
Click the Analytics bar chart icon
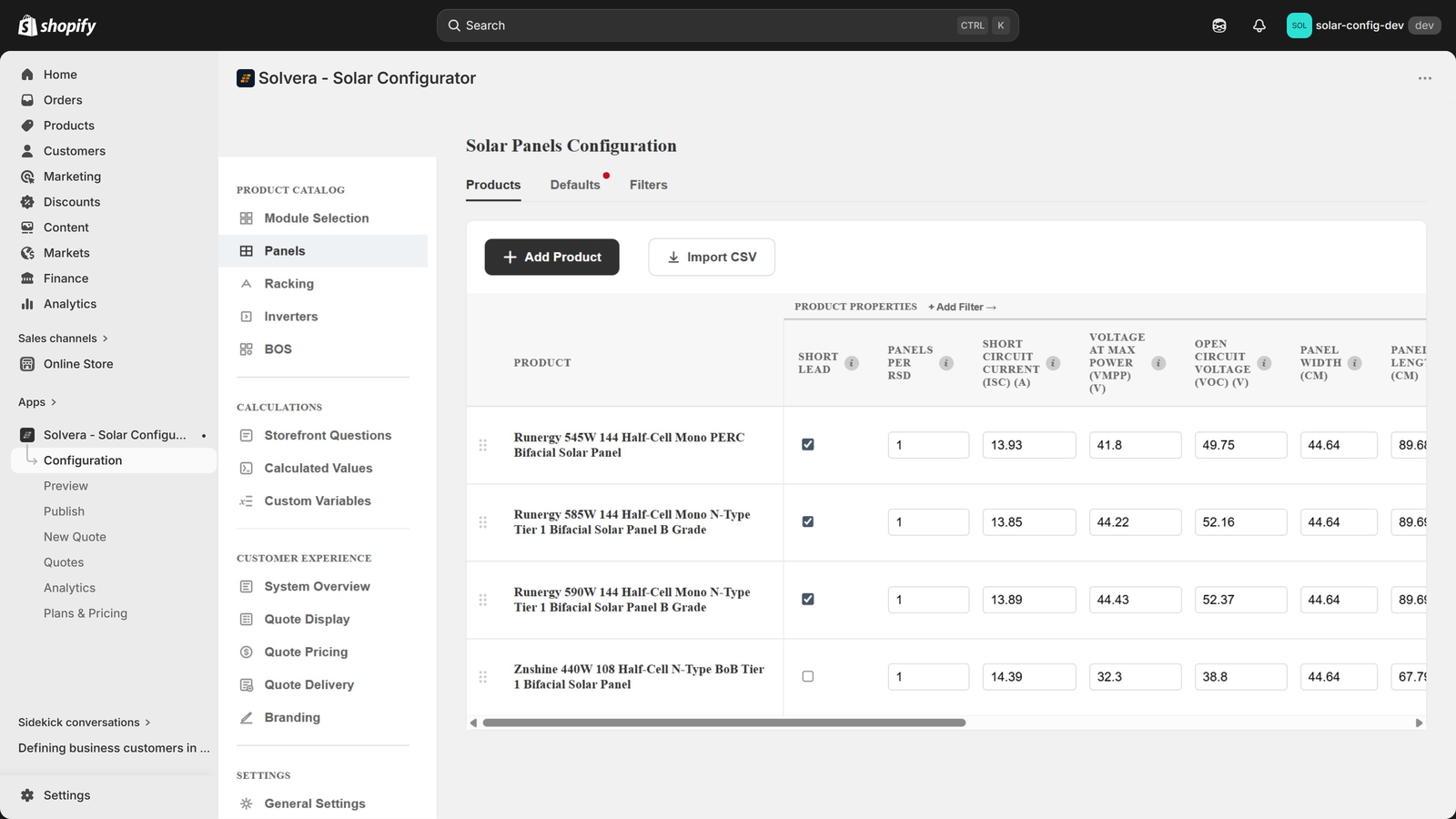(27, 304)
